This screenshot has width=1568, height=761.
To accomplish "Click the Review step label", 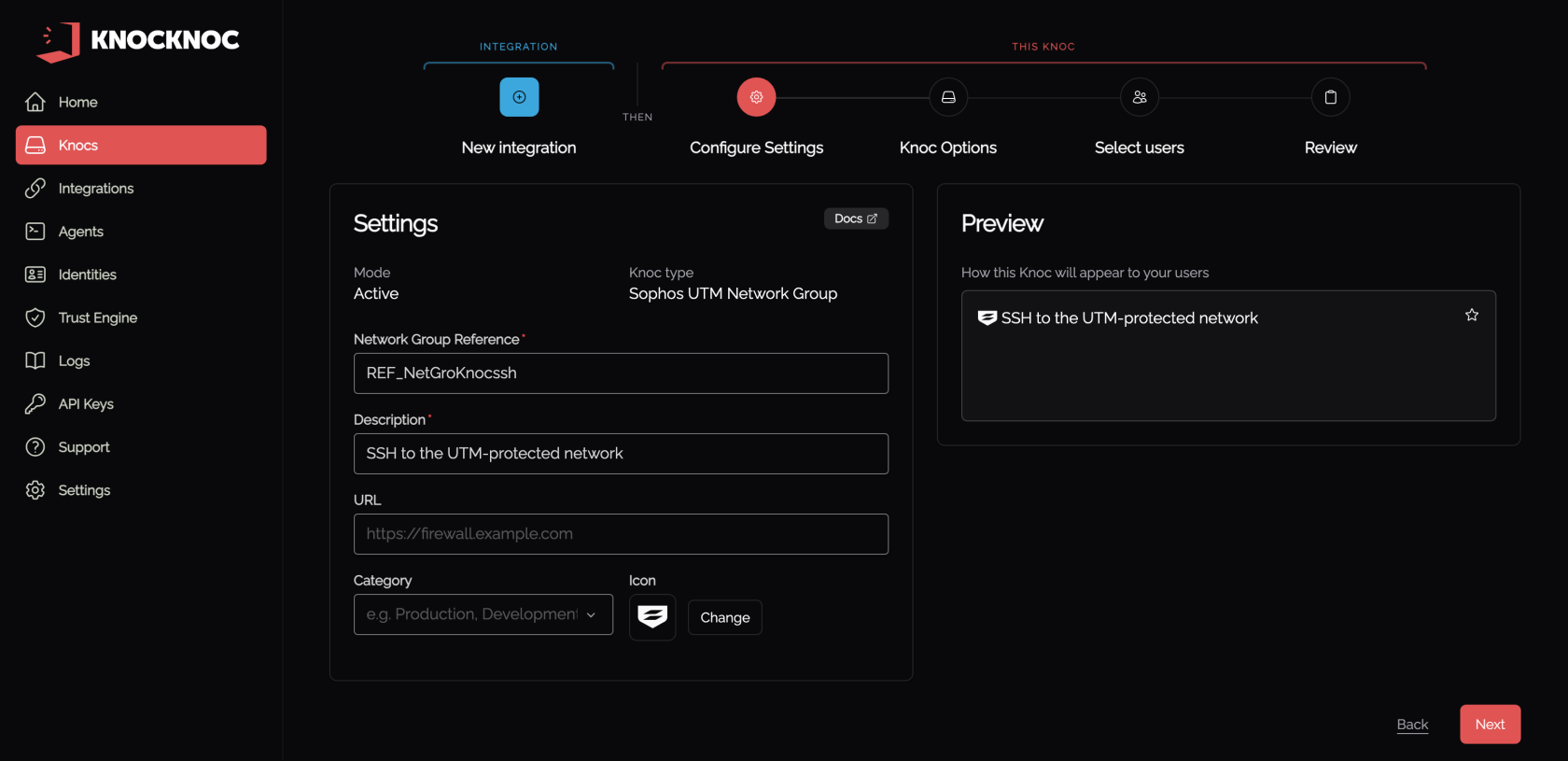I will click(1331, 148).
